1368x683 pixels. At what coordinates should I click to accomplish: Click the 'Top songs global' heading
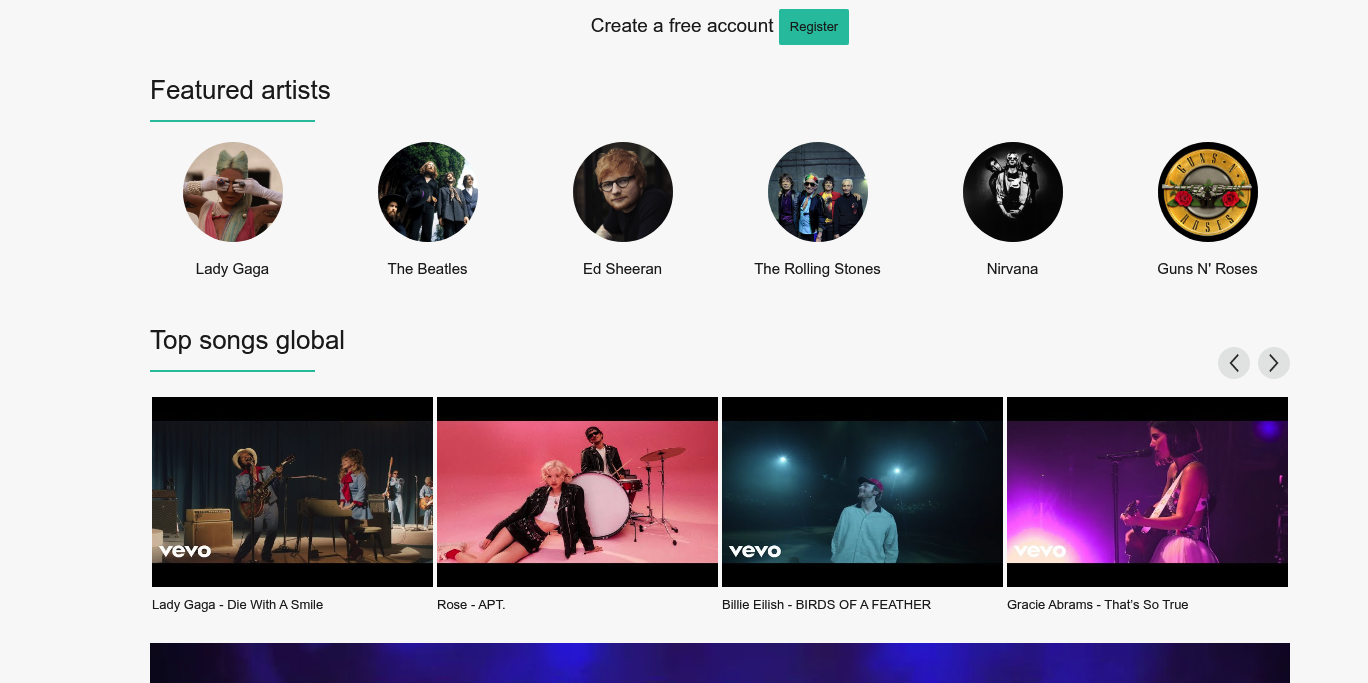pyautogui.click(x=247, y=340)
